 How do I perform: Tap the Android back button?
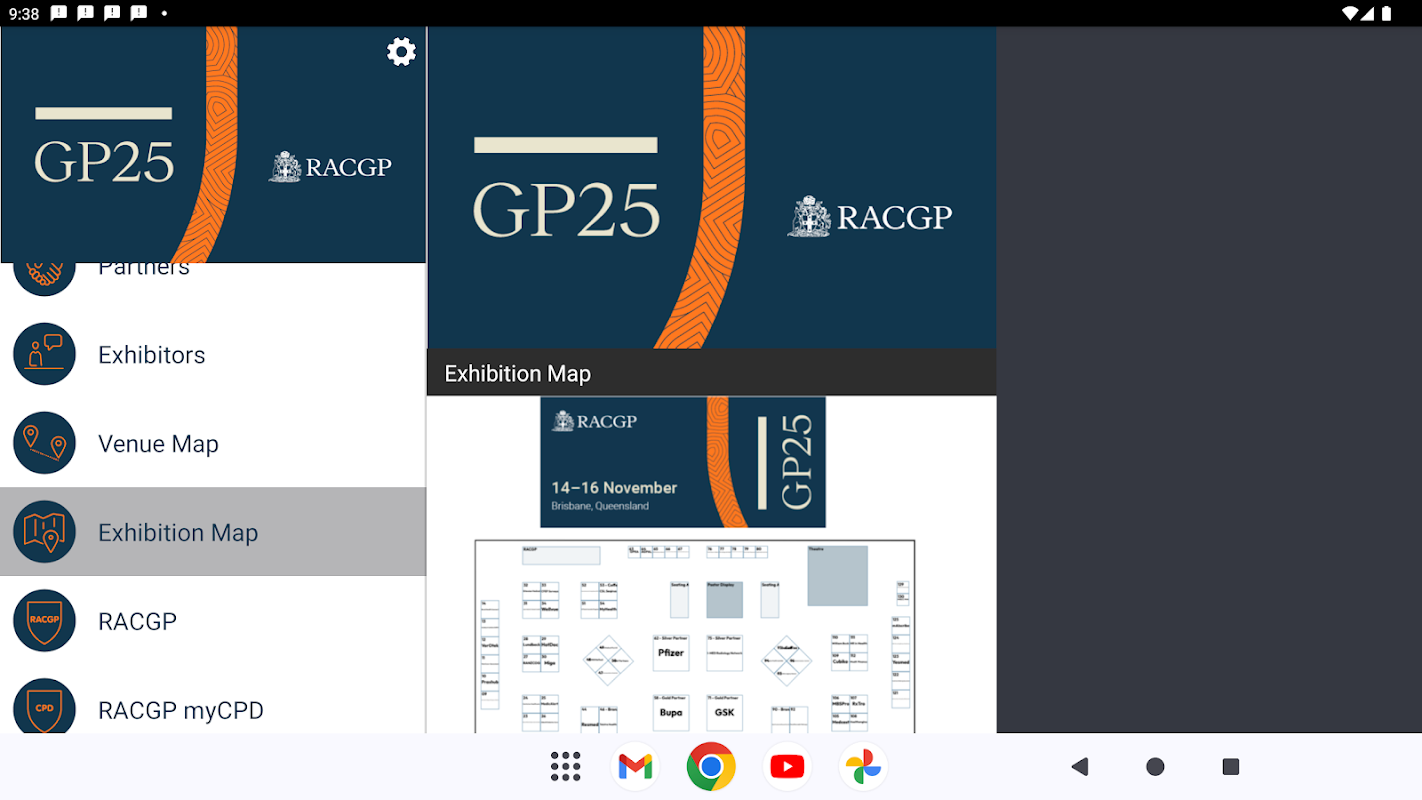[1079, 767]
